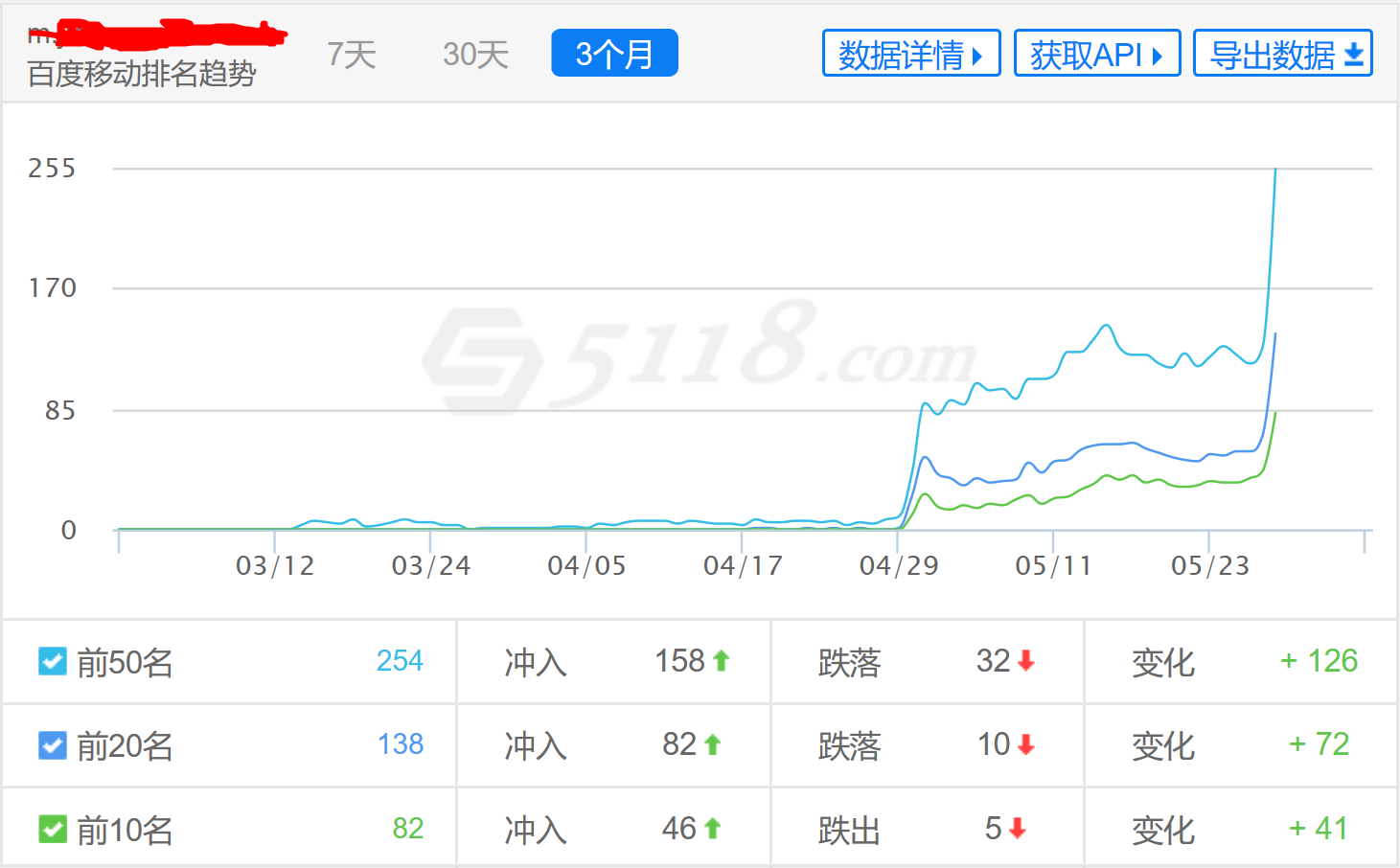Click the 254 ranking count link

point(400,660)
